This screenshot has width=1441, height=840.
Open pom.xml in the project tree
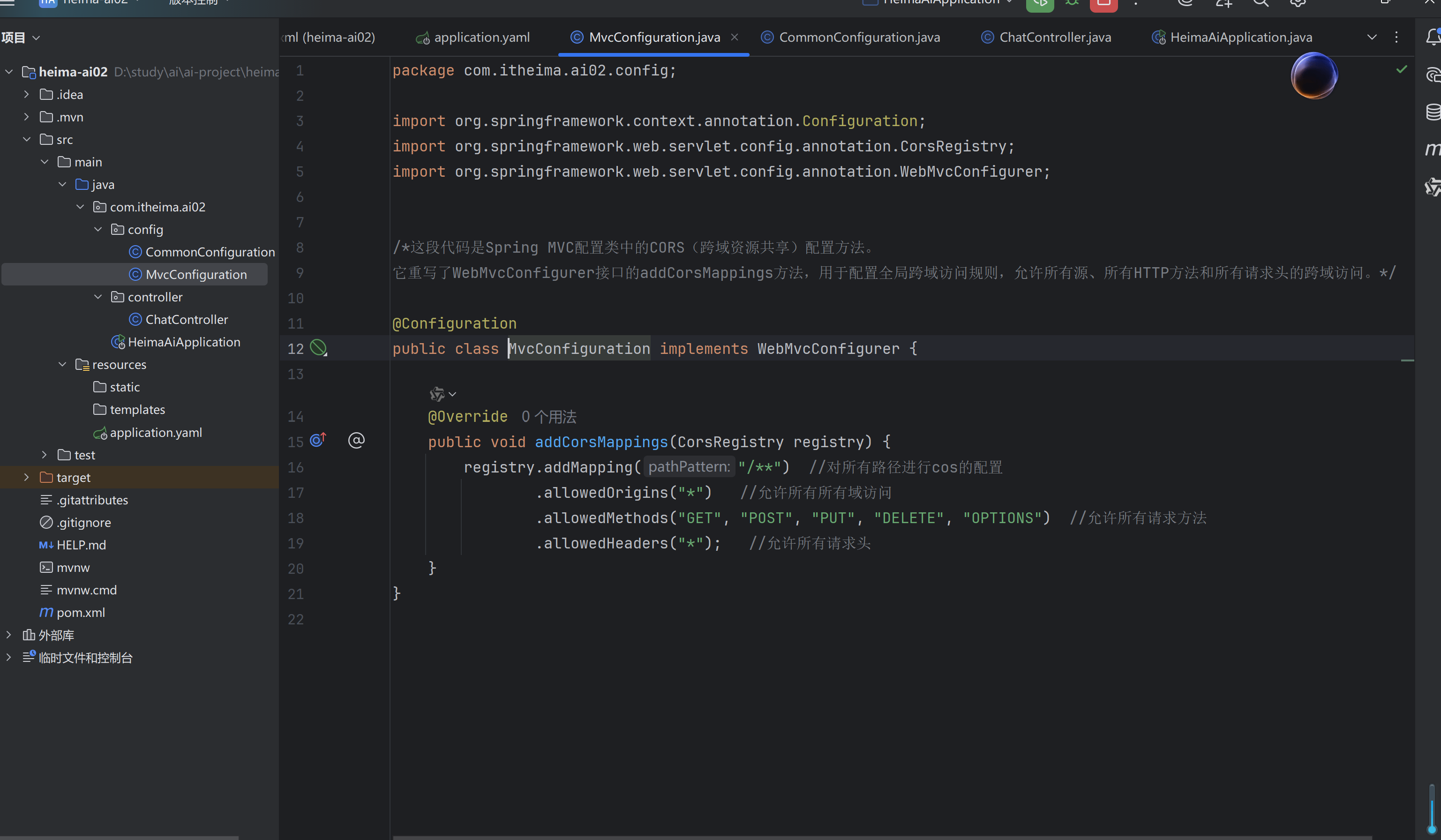(81, 612)
